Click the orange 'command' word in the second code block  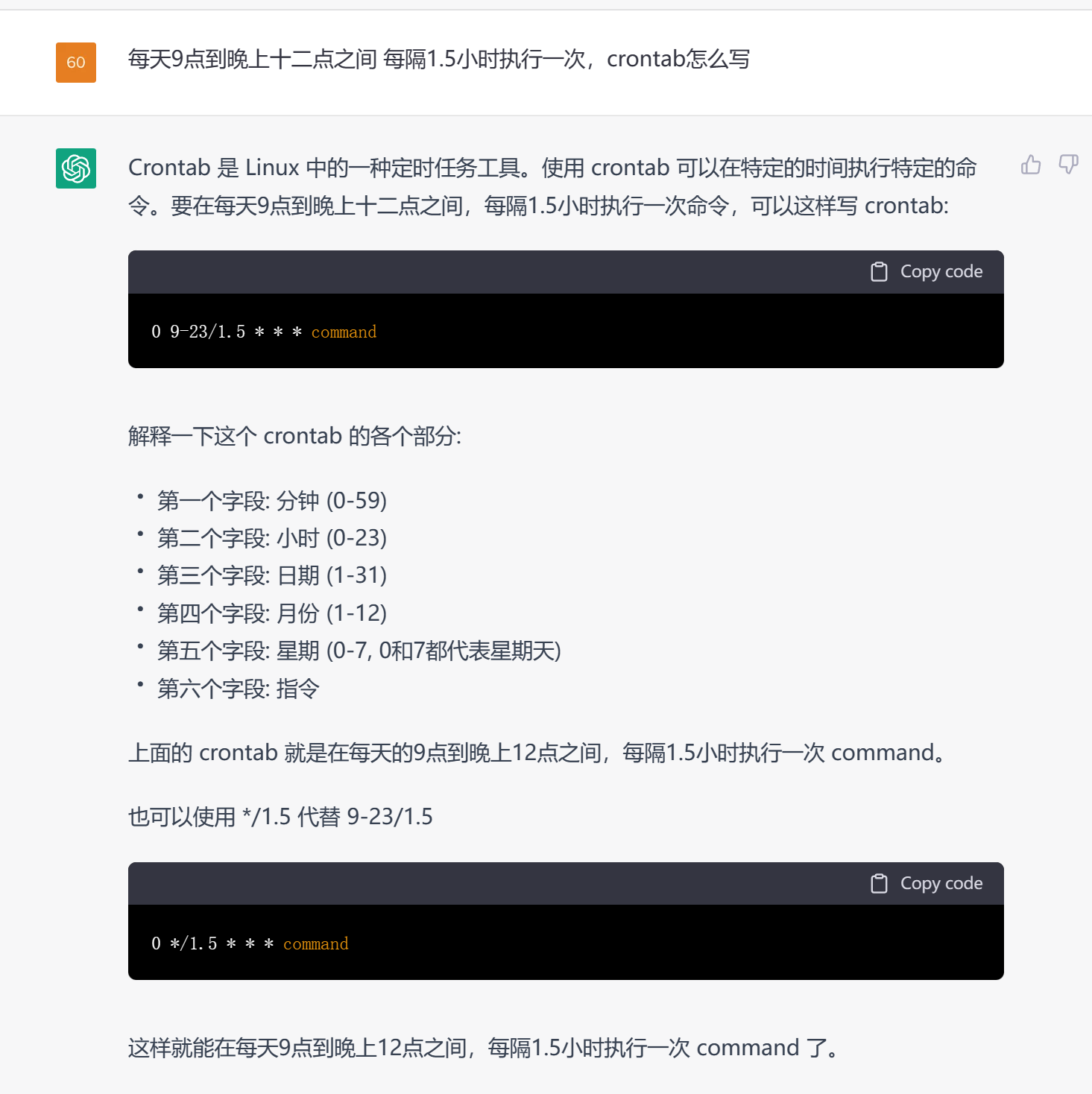click(x=315, y=943)
